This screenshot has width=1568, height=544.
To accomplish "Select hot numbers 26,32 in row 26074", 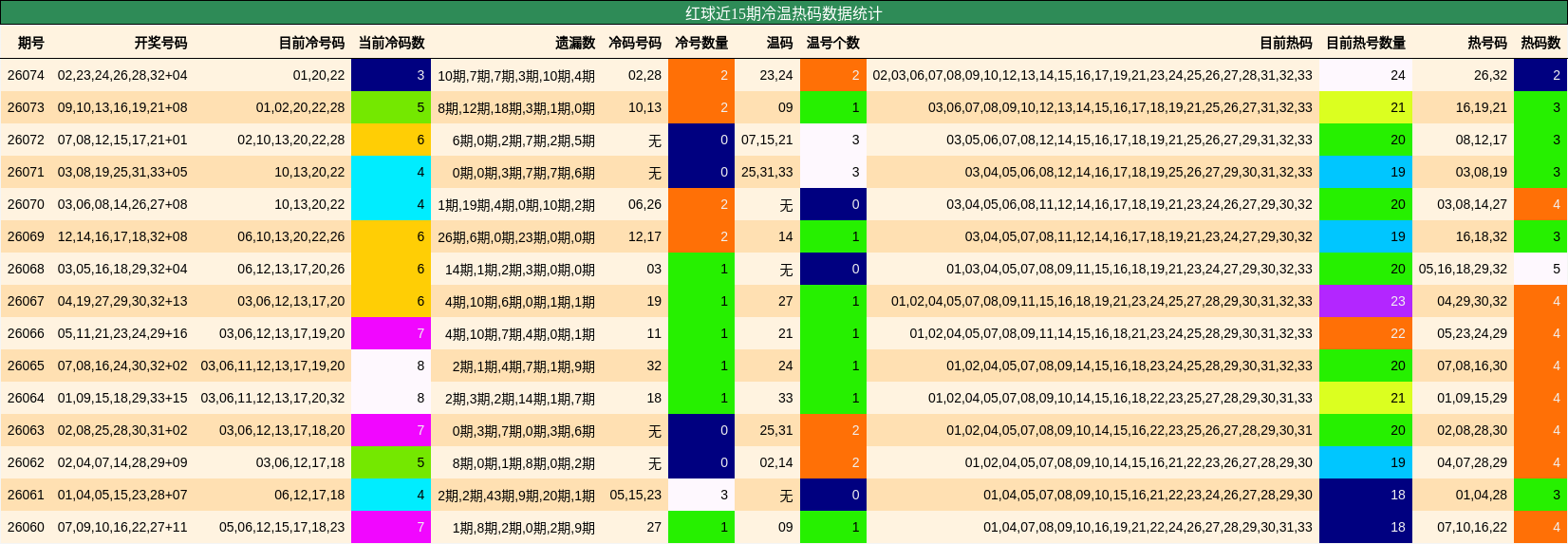I will [x=1490, y=75].
